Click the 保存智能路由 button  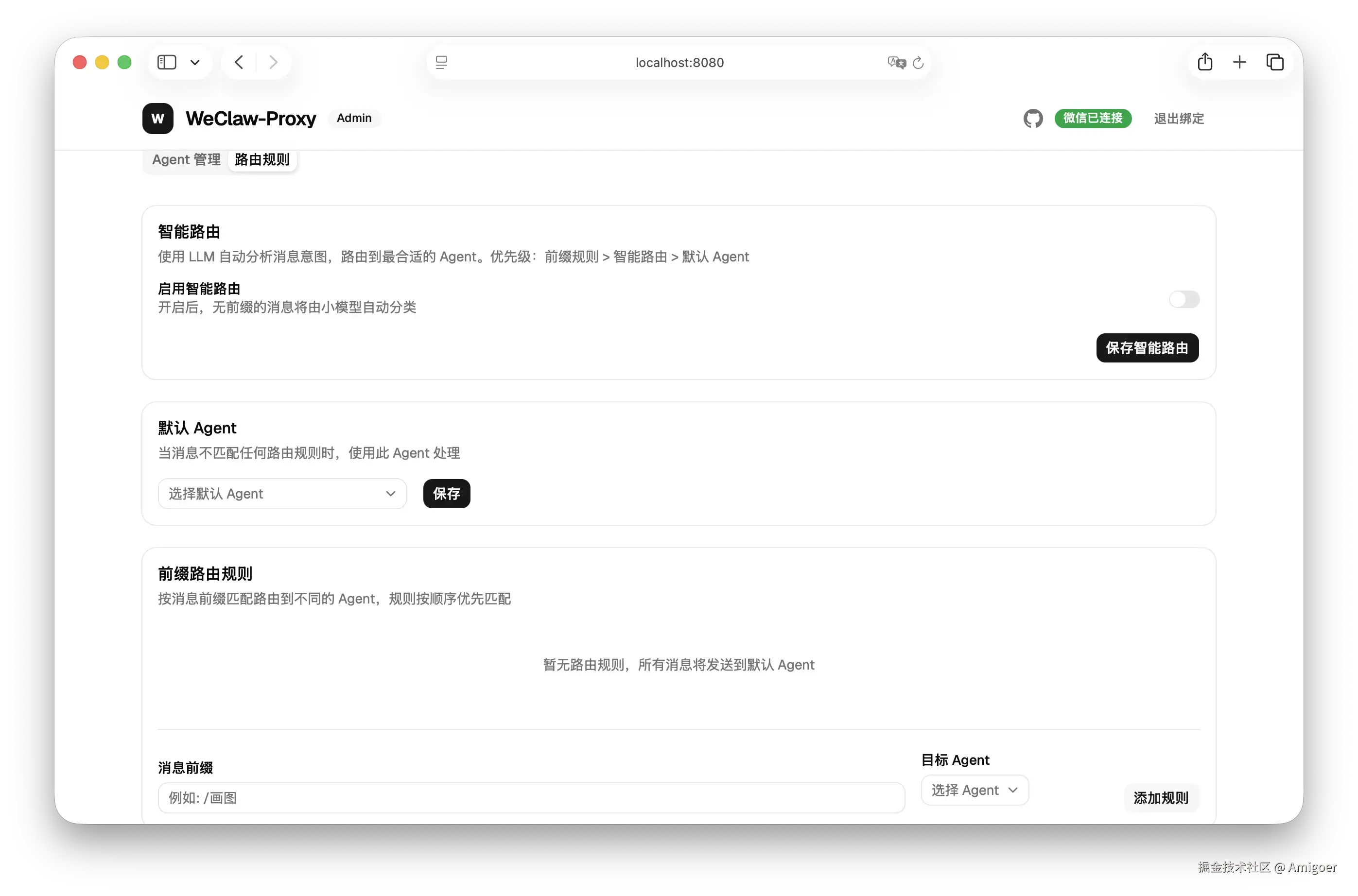click(1147, 348)
